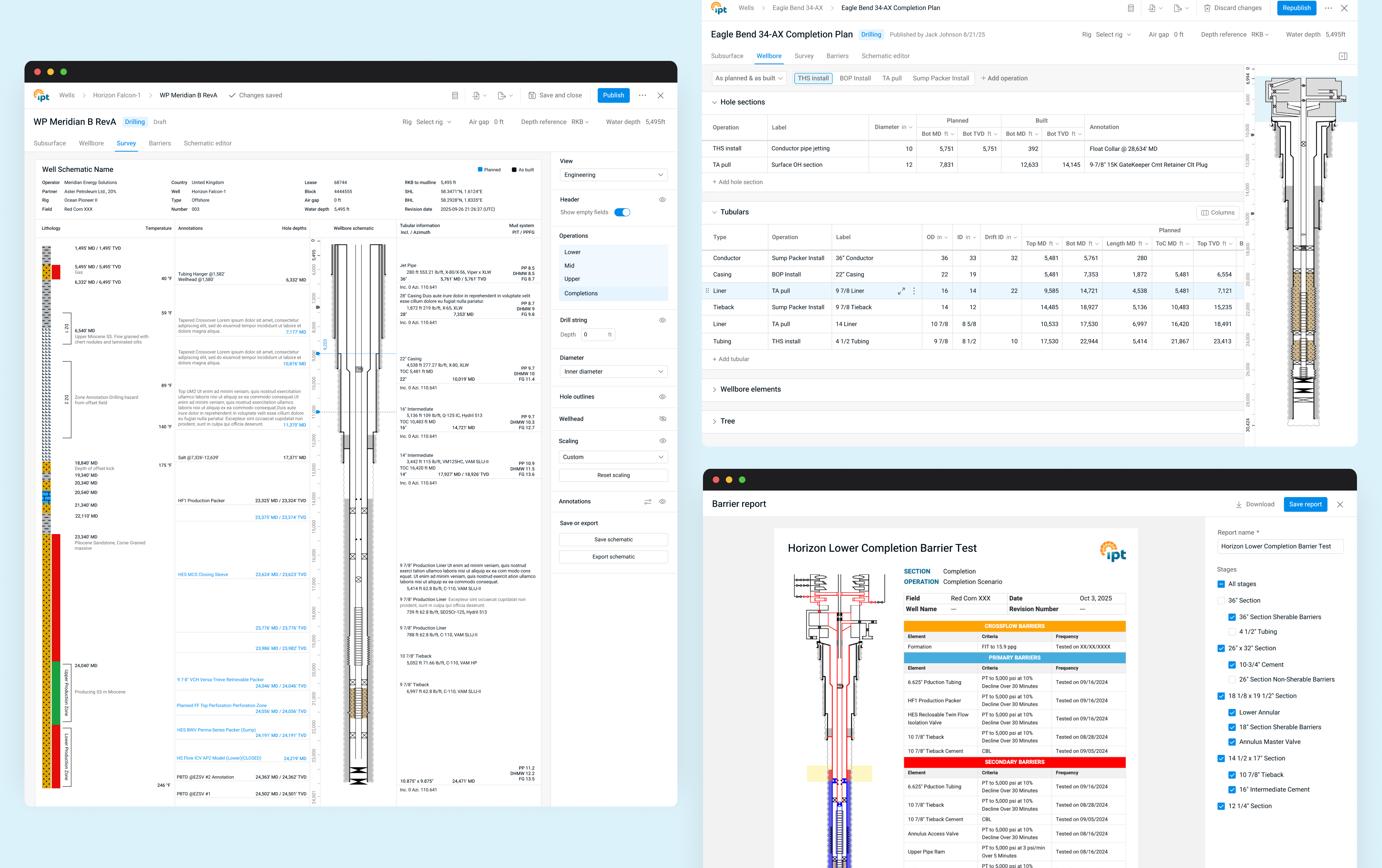The image size is (1382, 868).
Task: Show the hidden Wellhead layer
Action: (x=662, y=419)
